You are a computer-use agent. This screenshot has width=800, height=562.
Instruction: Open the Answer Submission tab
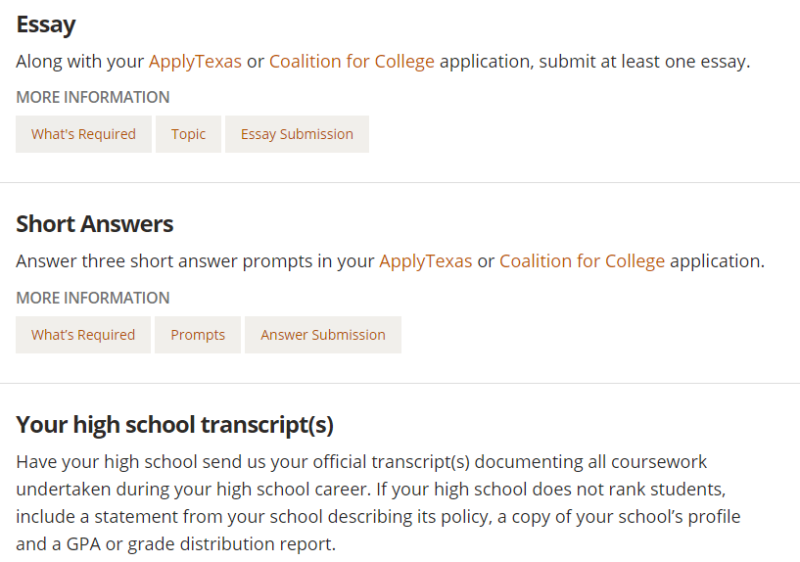323,335
